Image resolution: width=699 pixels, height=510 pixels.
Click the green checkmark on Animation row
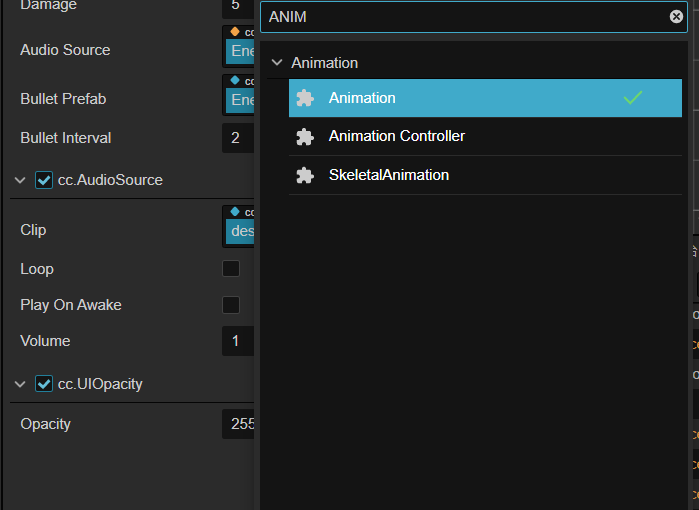point(632,98)
